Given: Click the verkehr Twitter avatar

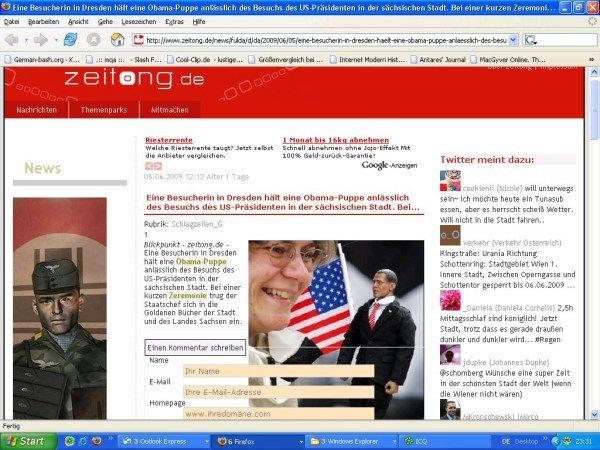Looking at the screenshot, I should [450, 235].
